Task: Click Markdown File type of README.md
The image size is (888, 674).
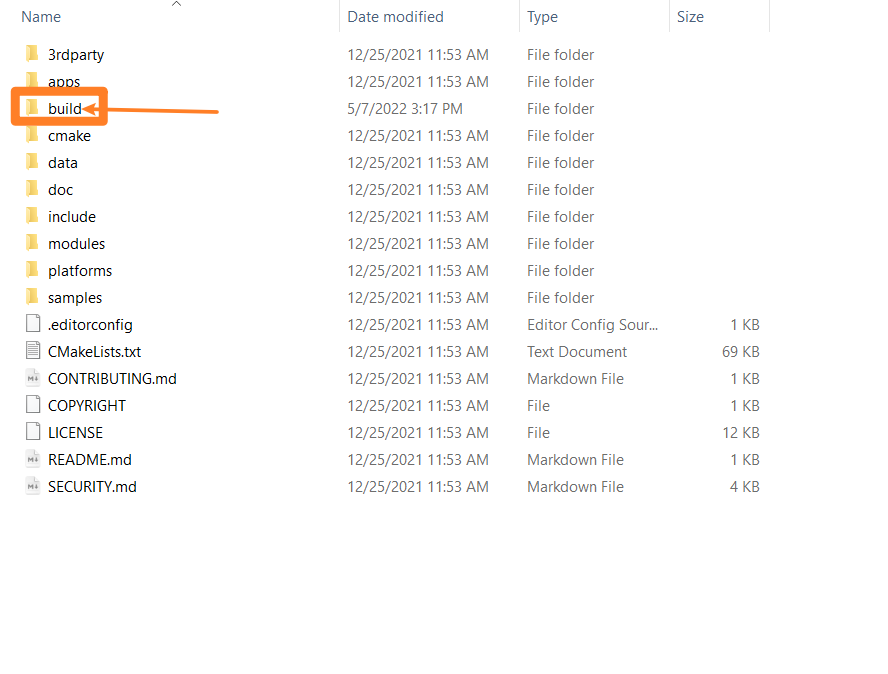Action: pos(575,460)
